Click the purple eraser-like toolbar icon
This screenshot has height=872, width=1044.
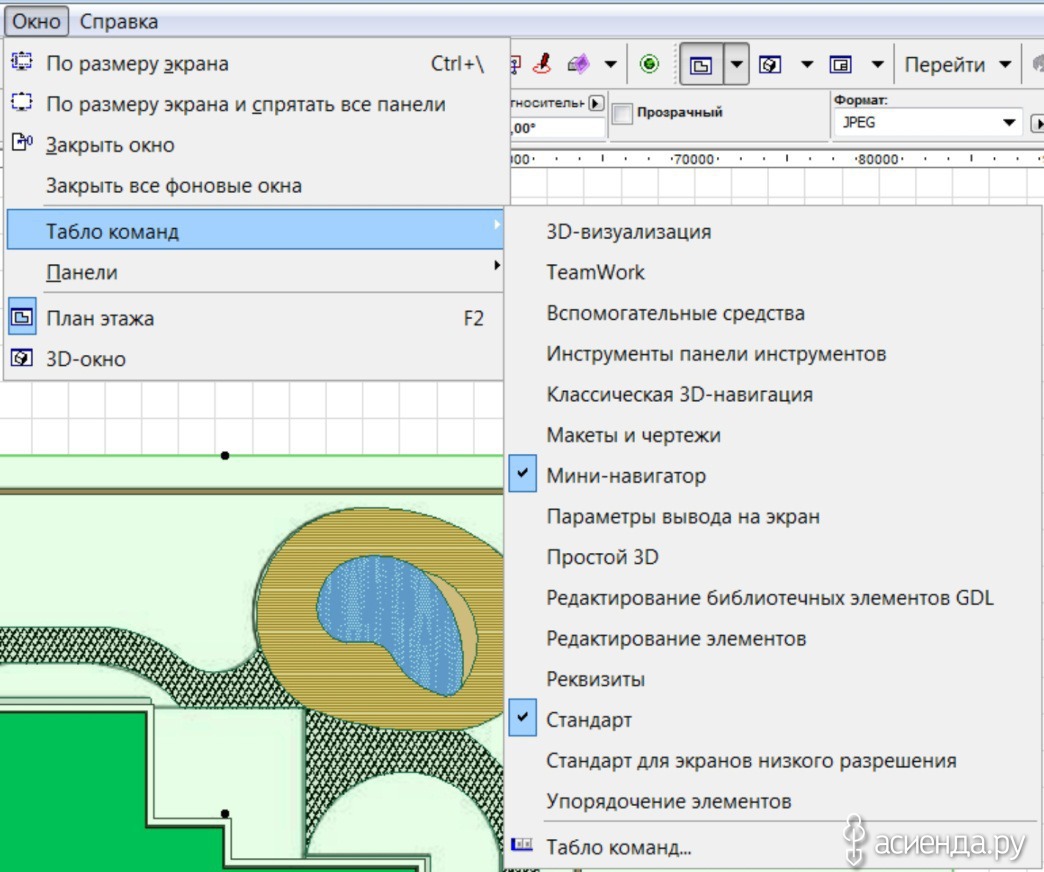(579, 64)
